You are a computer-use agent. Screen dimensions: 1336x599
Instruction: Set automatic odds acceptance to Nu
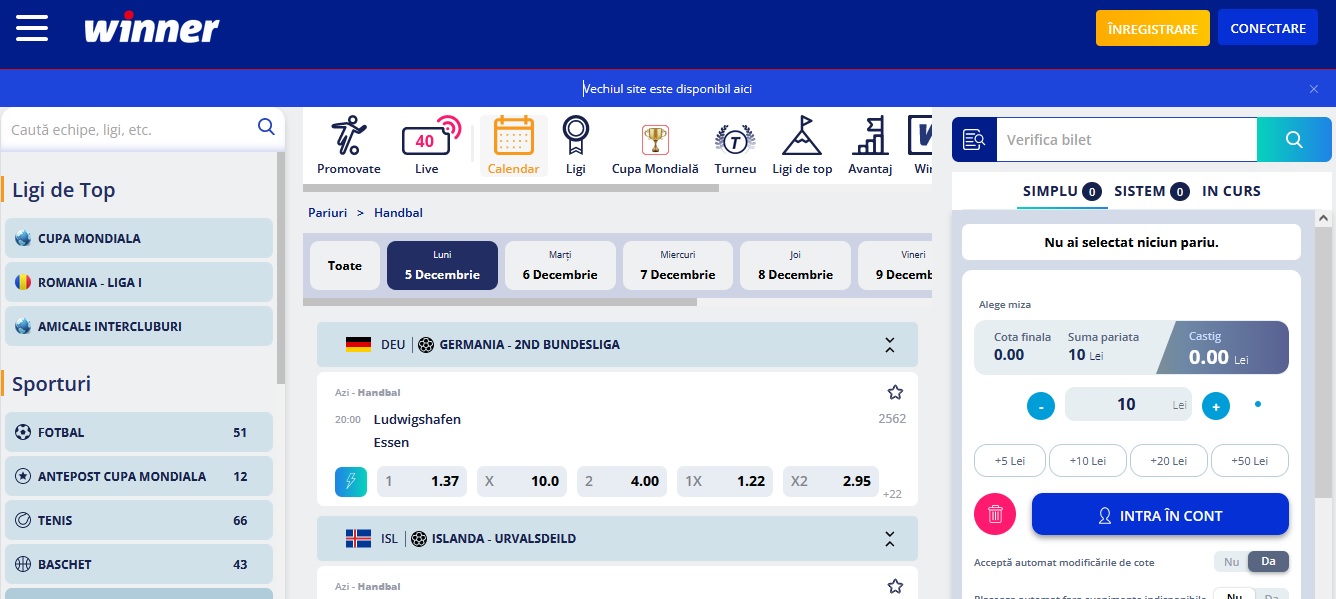(x=1231, y=562)
